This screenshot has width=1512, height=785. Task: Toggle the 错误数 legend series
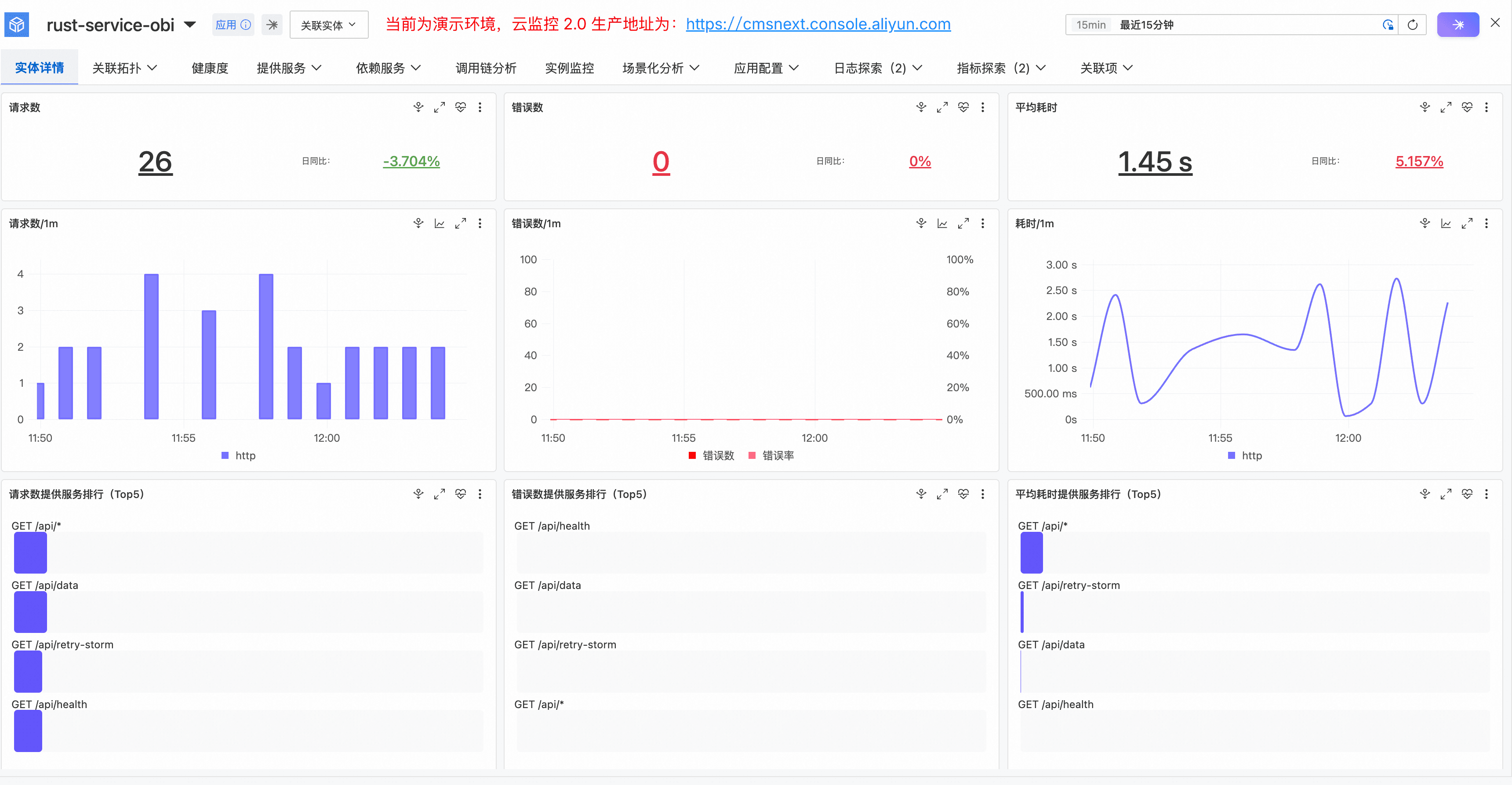(x=712, y=456)
